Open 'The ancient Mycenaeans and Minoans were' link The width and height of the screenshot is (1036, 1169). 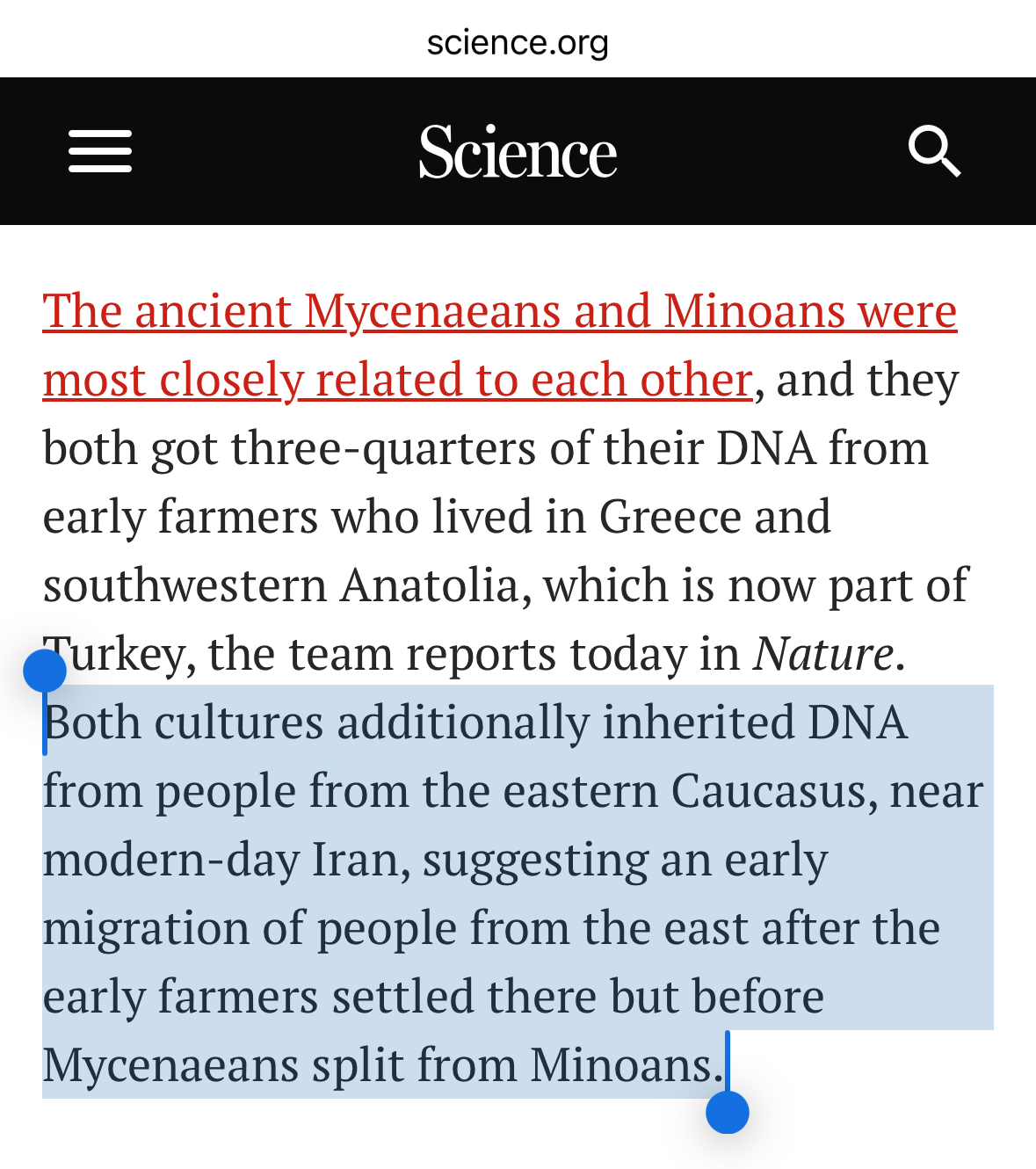point(500,311)
